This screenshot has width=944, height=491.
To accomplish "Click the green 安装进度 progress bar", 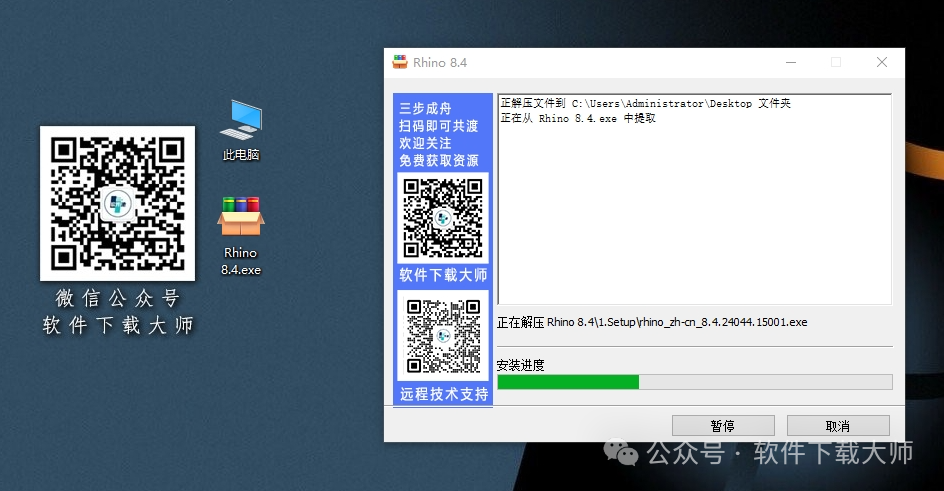I will coord(695,382).
